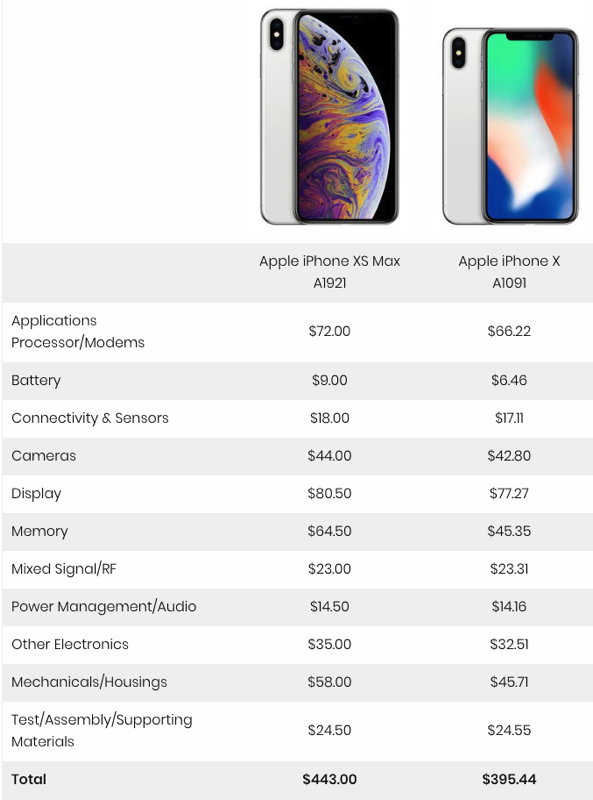Viewport: 593px width, 800px height.
Task: Select the $395.44 total value
Action: [509, 779]
